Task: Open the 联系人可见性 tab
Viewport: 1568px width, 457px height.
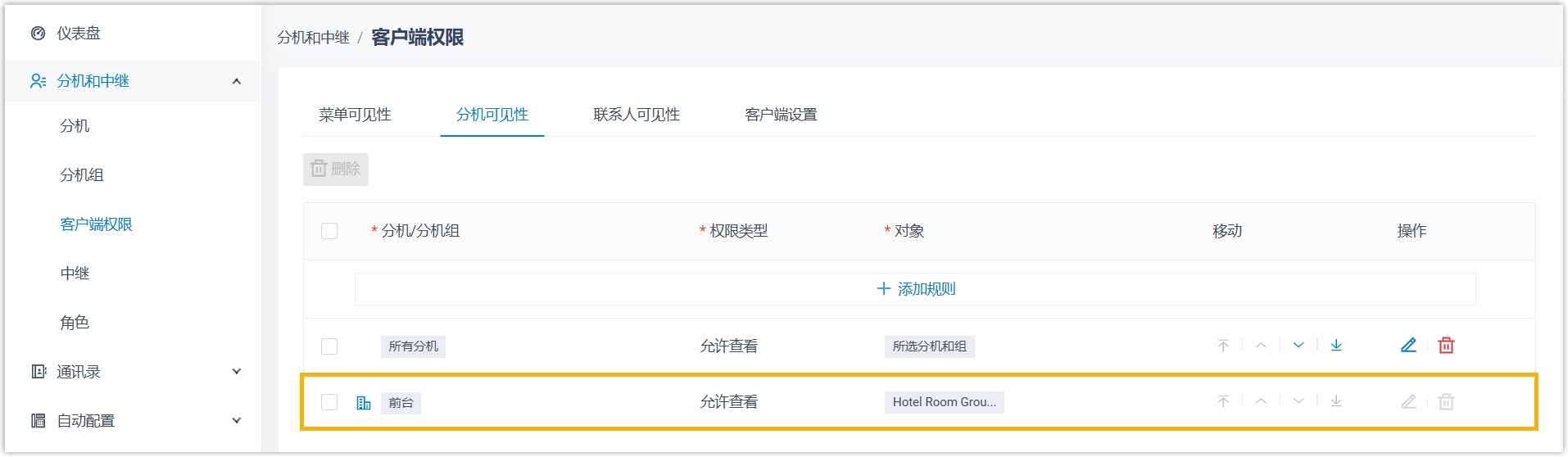Action: coord(637,115)
